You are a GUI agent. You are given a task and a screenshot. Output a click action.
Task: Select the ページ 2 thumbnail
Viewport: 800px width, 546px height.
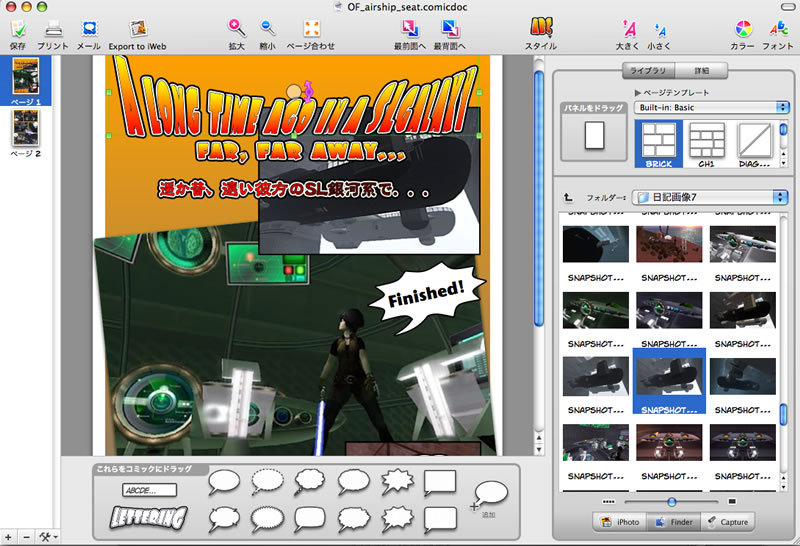(x=26, y=134)
